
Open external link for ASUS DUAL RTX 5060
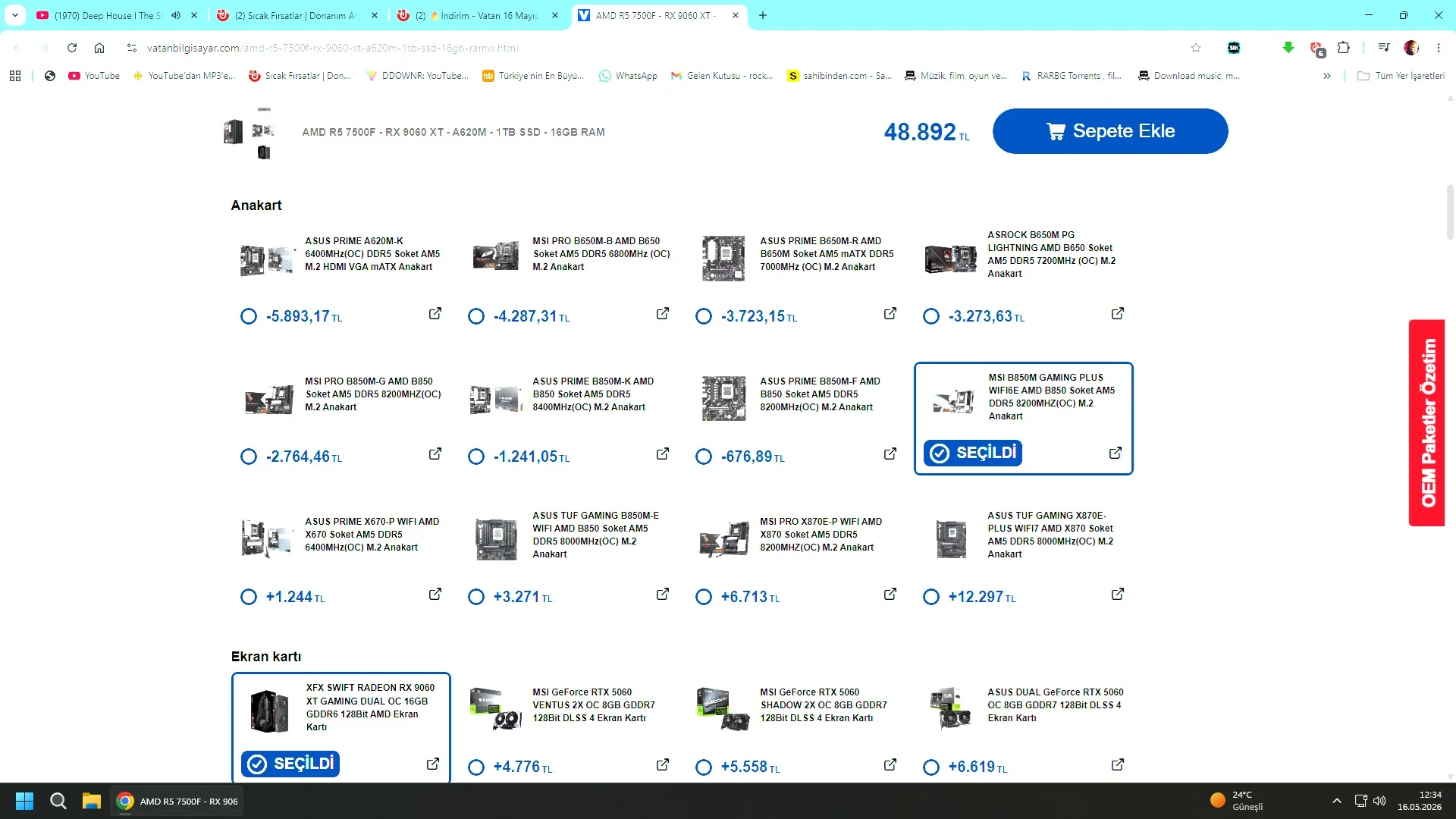1118,764
